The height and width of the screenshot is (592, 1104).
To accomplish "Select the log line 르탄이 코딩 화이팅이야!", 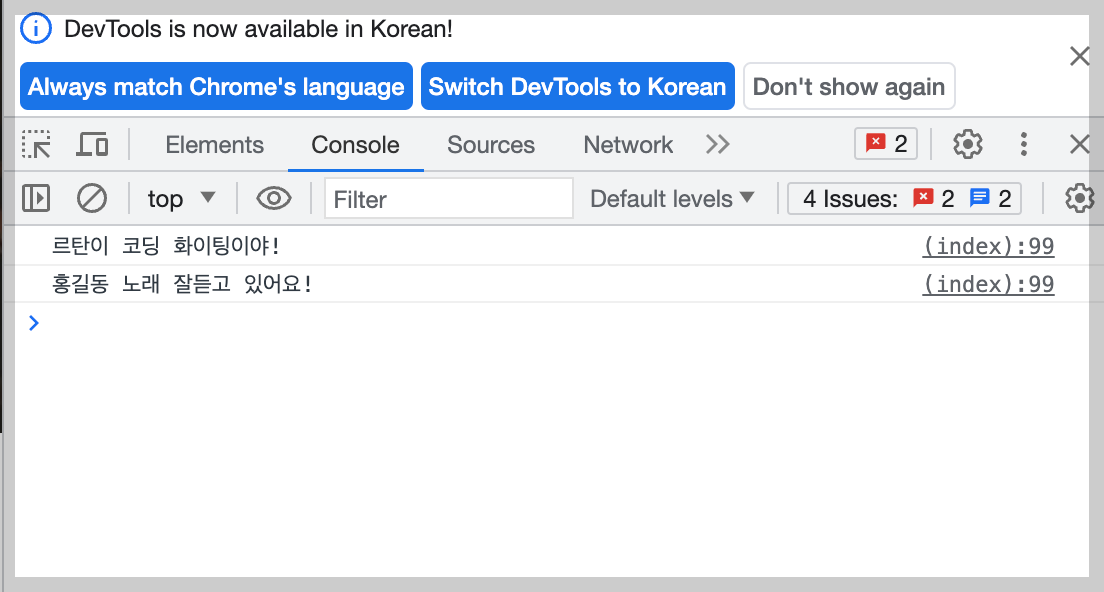I will pyautogui.click(x=166, y=246).
